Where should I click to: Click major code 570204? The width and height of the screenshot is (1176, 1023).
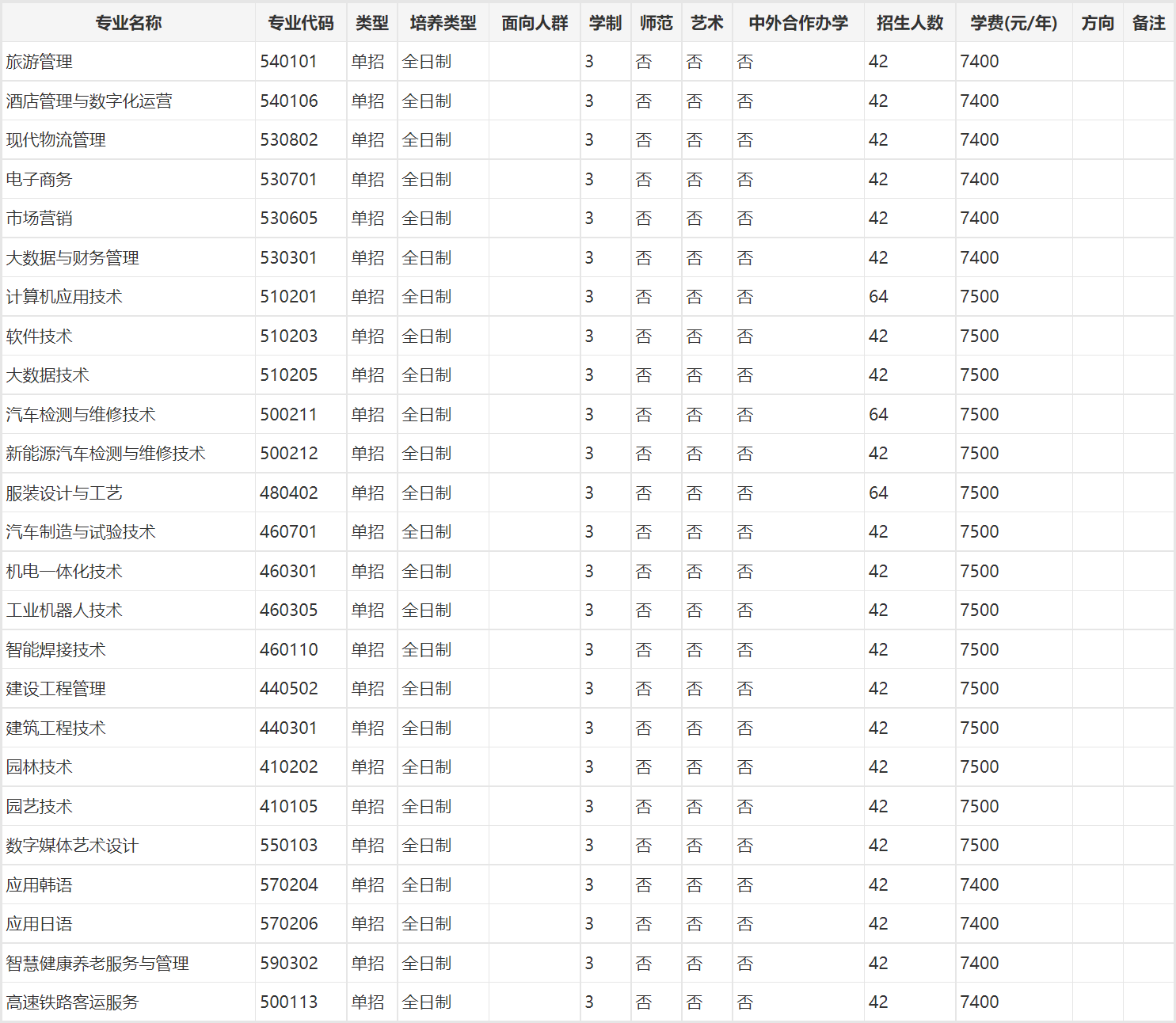(x=289, y=885)
